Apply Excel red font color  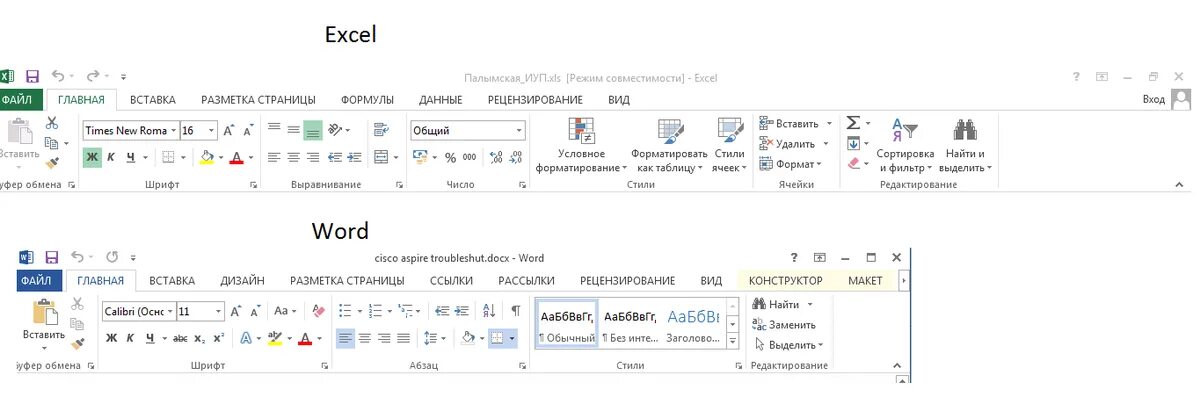pyautogui.click(x=236, y=157)
